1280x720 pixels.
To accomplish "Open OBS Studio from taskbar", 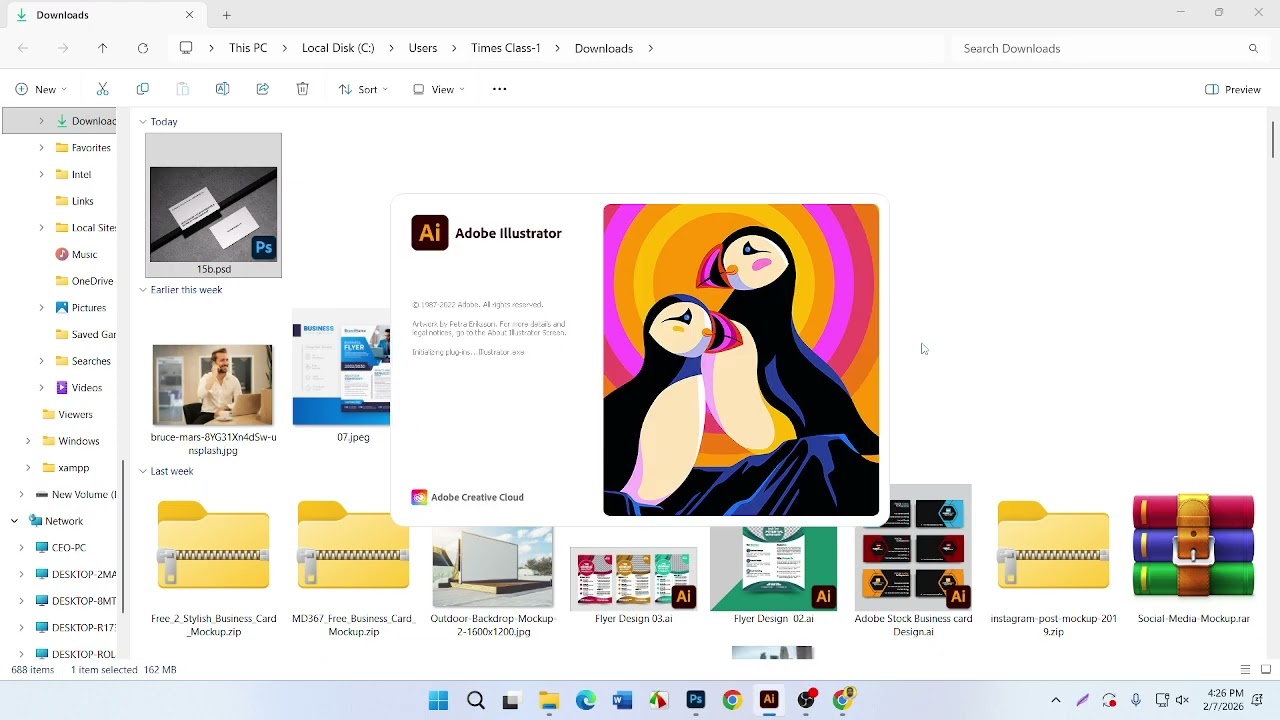I will tap(806, 700).
